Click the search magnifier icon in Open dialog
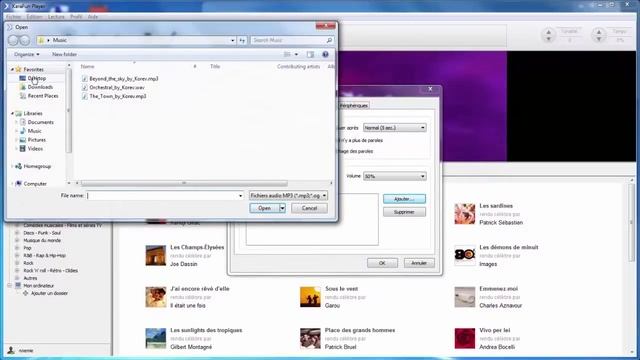Viewport: 640px width, 360px height. point(329,40)
